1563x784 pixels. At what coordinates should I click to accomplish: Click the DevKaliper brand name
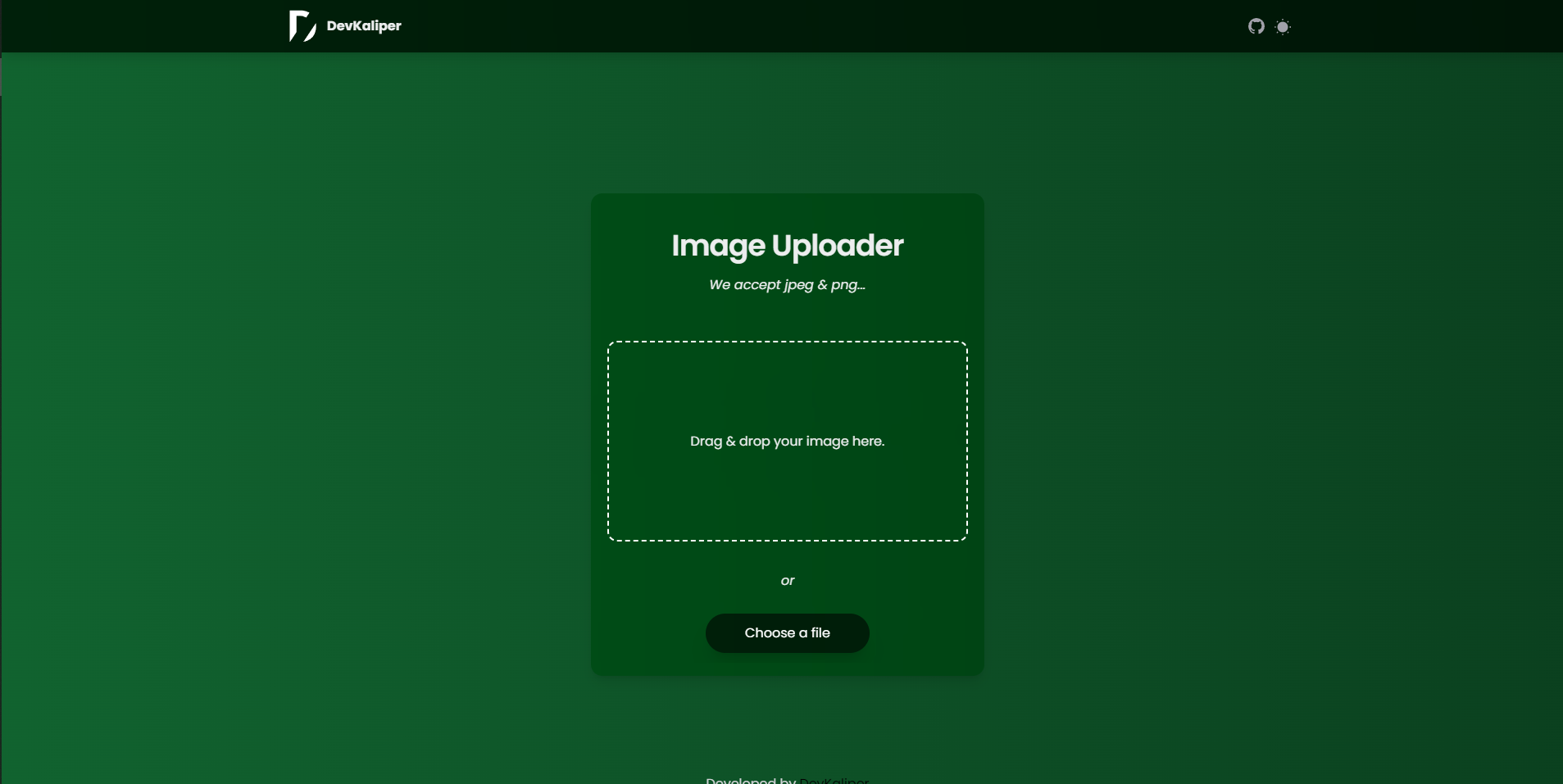point(363,25)
